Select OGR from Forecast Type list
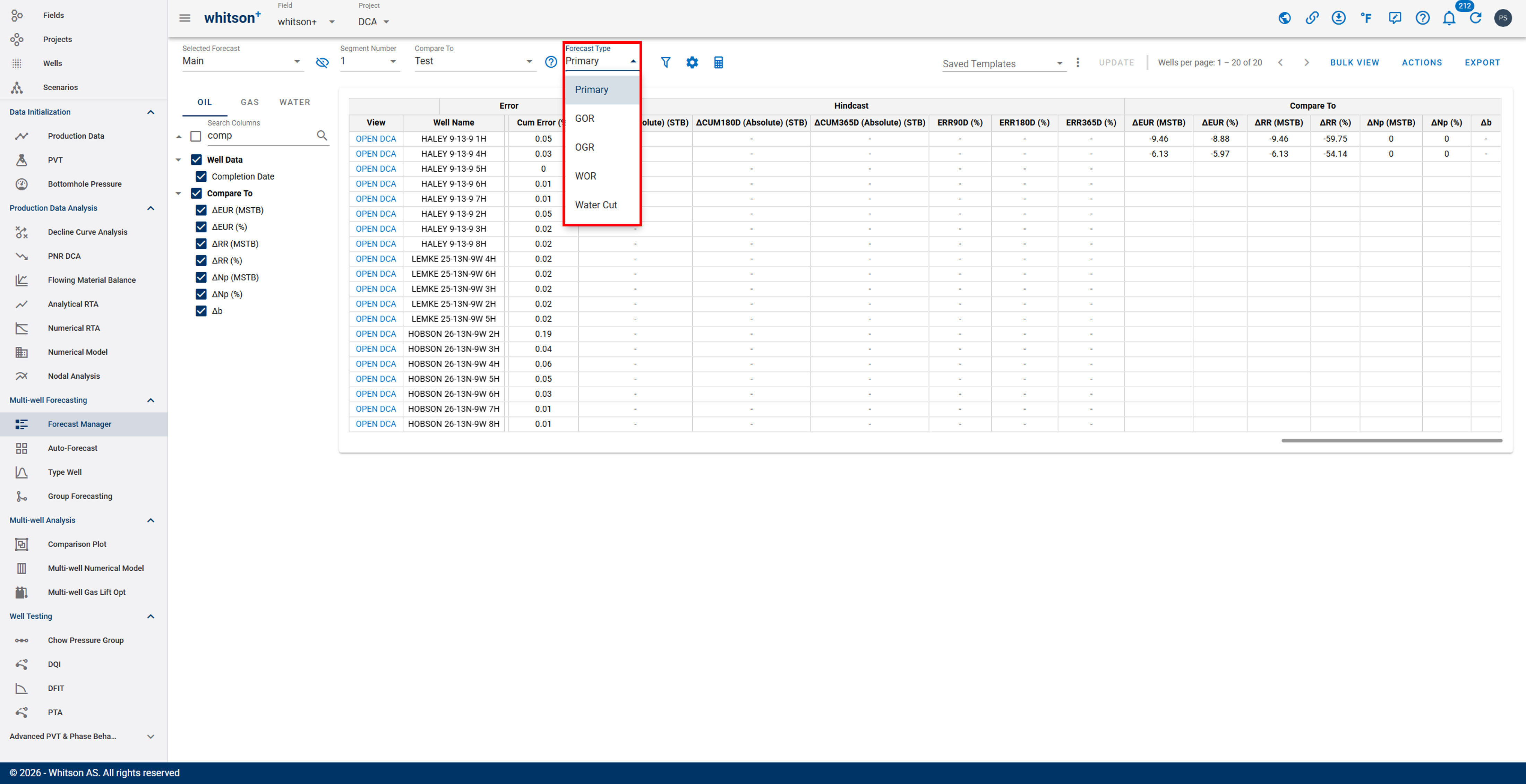This screenshot has width=1526, height=784. pos(602,147)
